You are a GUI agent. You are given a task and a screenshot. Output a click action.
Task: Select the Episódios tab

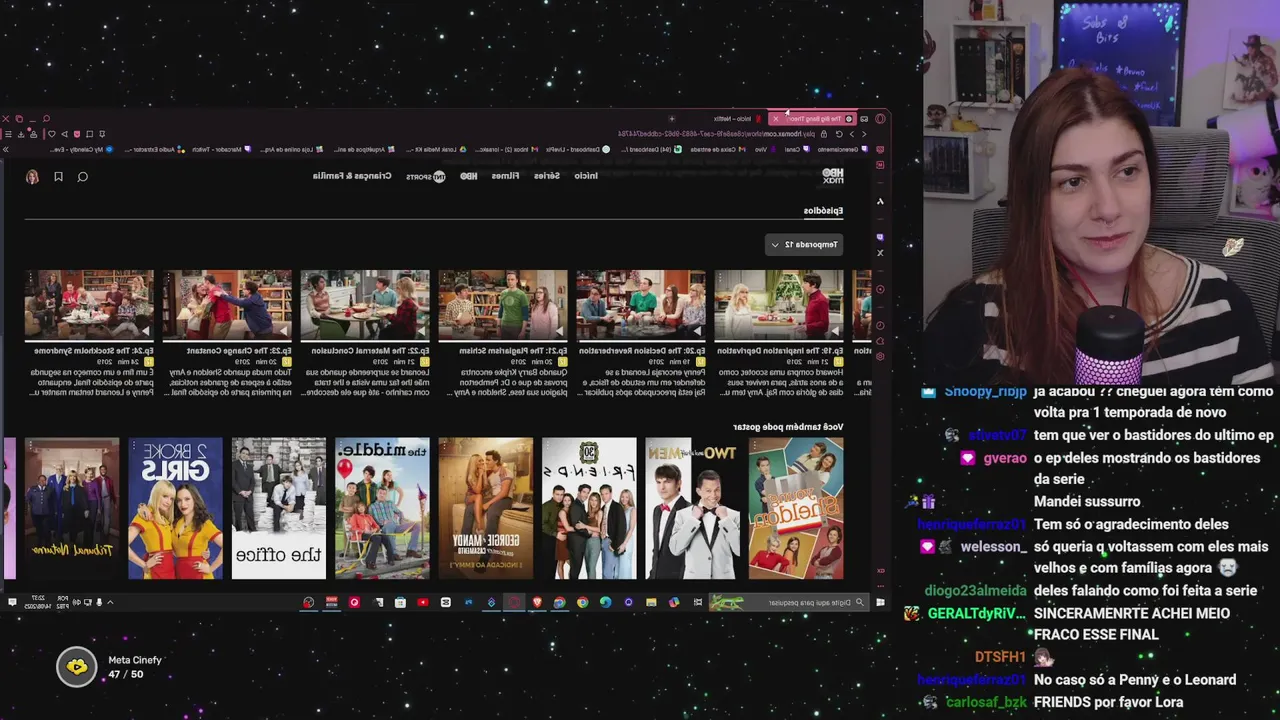[823, 211]
